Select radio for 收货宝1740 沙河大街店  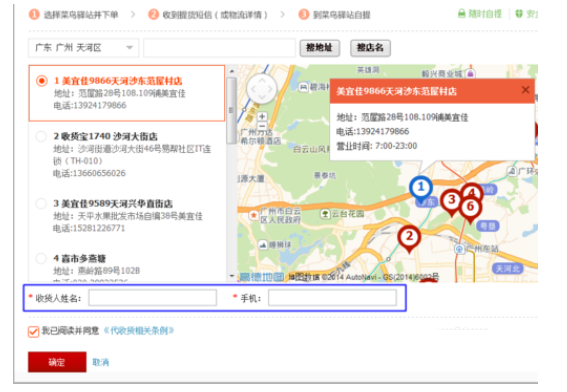[x=41, y=136]
